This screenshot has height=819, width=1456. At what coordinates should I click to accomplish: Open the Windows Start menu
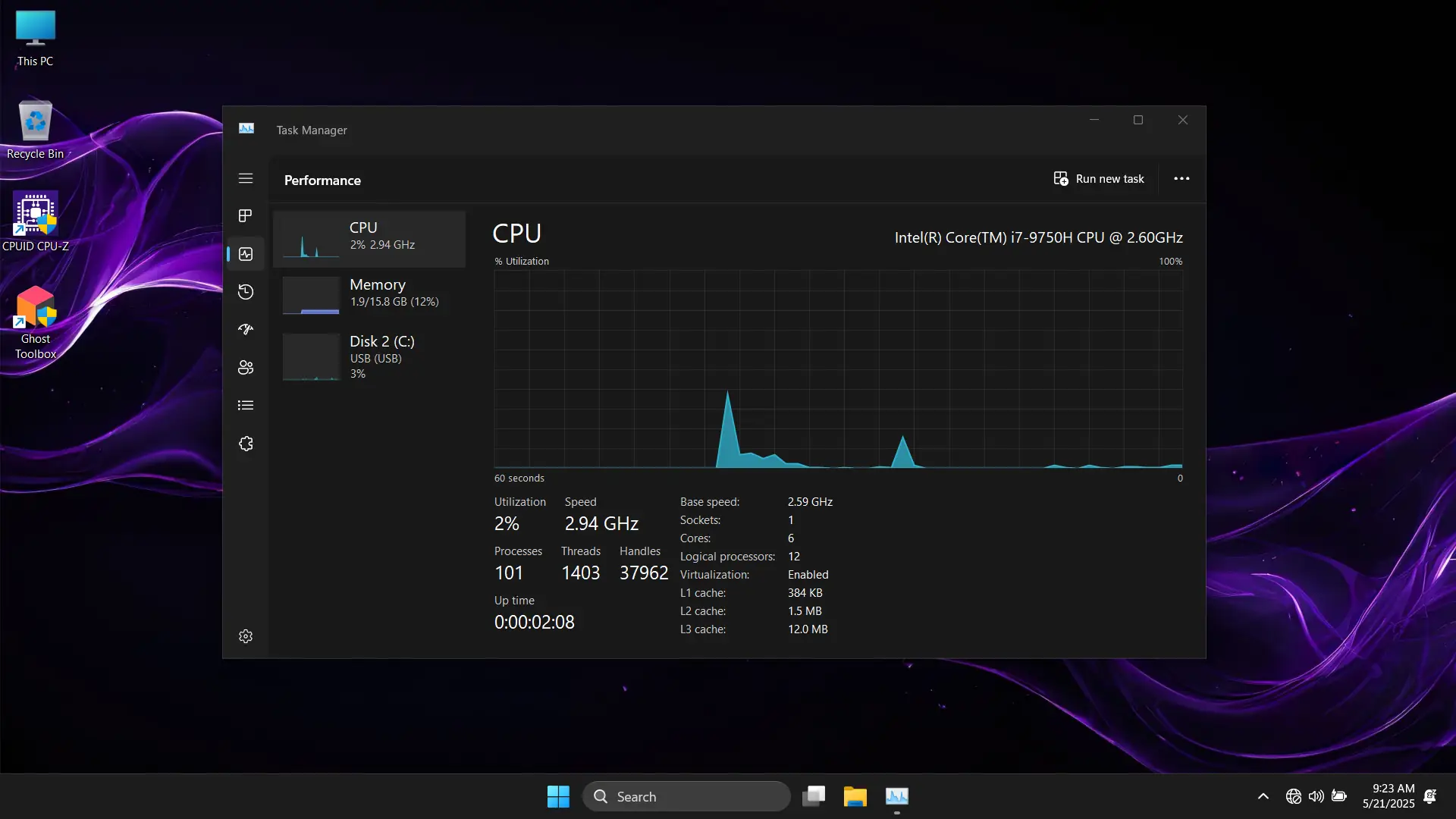pyautogui.click(x=558, y=796)
